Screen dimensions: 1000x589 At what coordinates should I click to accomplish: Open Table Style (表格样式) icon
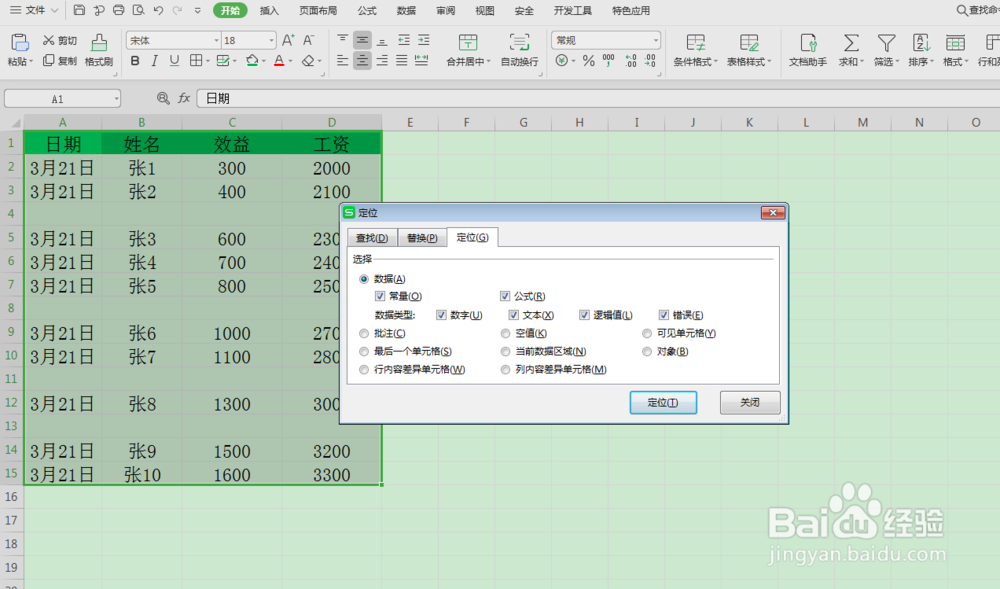point(749,43)
